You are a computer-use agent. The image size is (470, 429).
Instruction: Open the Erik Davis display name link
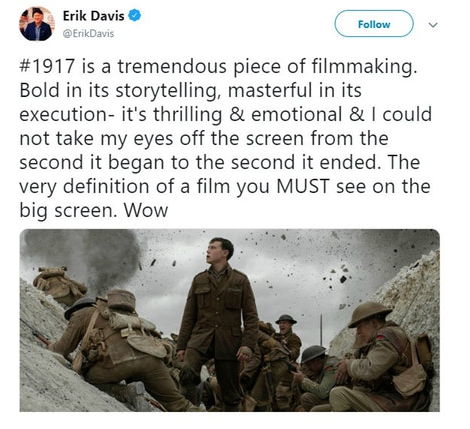point(93,16)
